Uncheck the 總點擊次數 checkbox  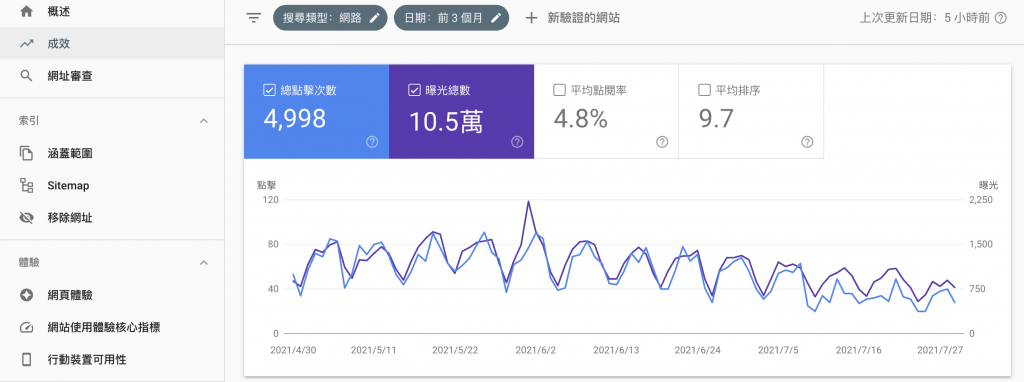click(268, 90)
